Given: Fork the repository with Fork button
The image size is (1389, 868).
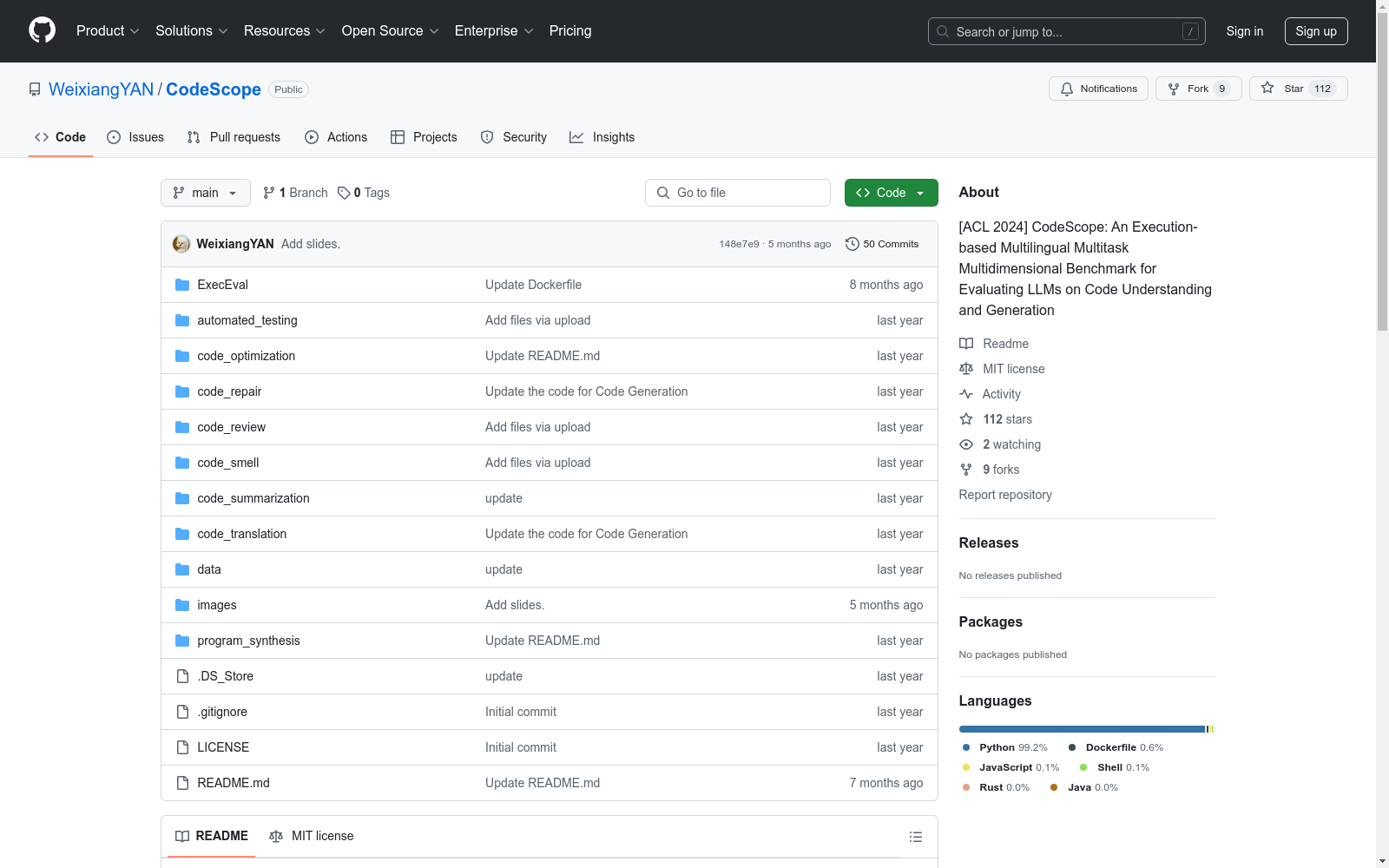Looking at the screenshot, I should [x=1199, y=89].
